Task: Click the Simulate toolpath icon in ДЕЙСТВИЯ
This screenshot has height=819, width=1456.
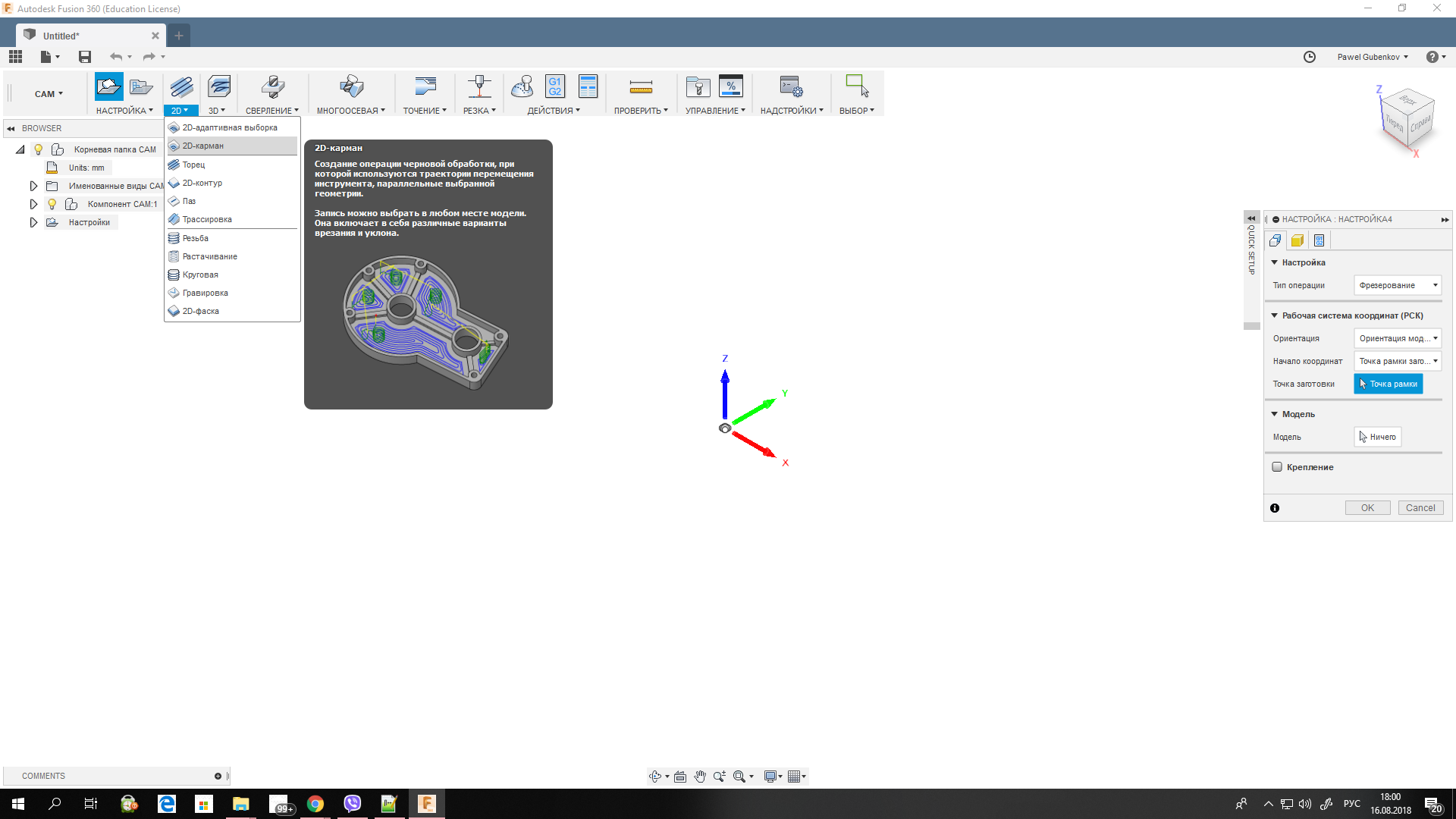Action: [x=522, y=87]
